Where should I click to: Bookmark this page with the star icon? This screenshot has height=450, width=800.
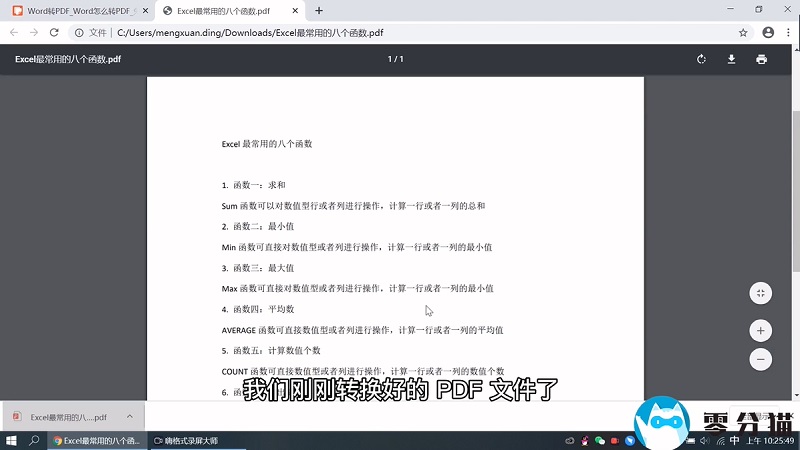pyautogui.click(x=742, y=32)
